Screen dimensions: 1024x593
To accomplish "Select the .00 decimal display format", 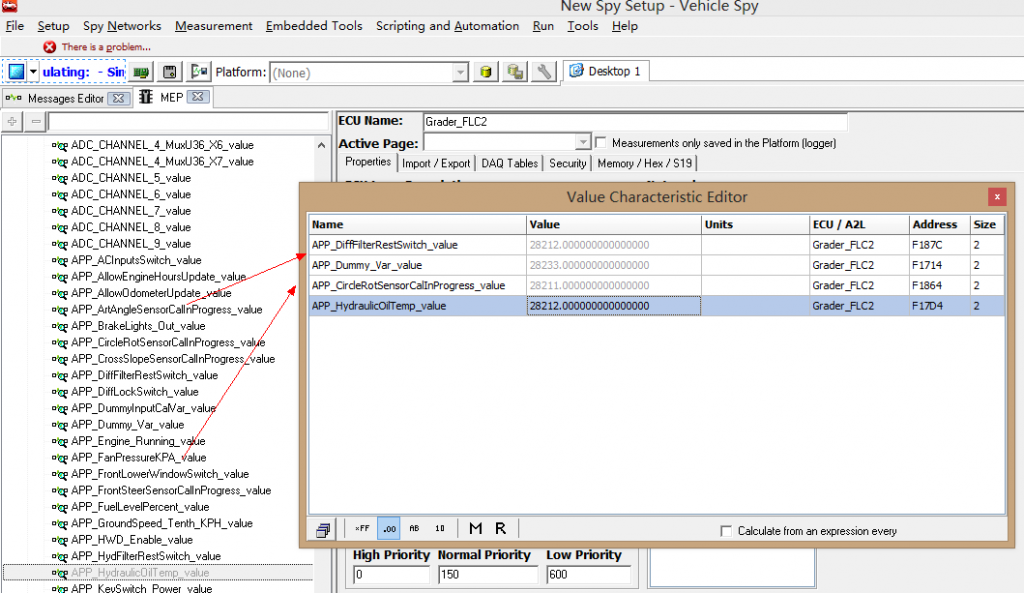I will 389,529.
